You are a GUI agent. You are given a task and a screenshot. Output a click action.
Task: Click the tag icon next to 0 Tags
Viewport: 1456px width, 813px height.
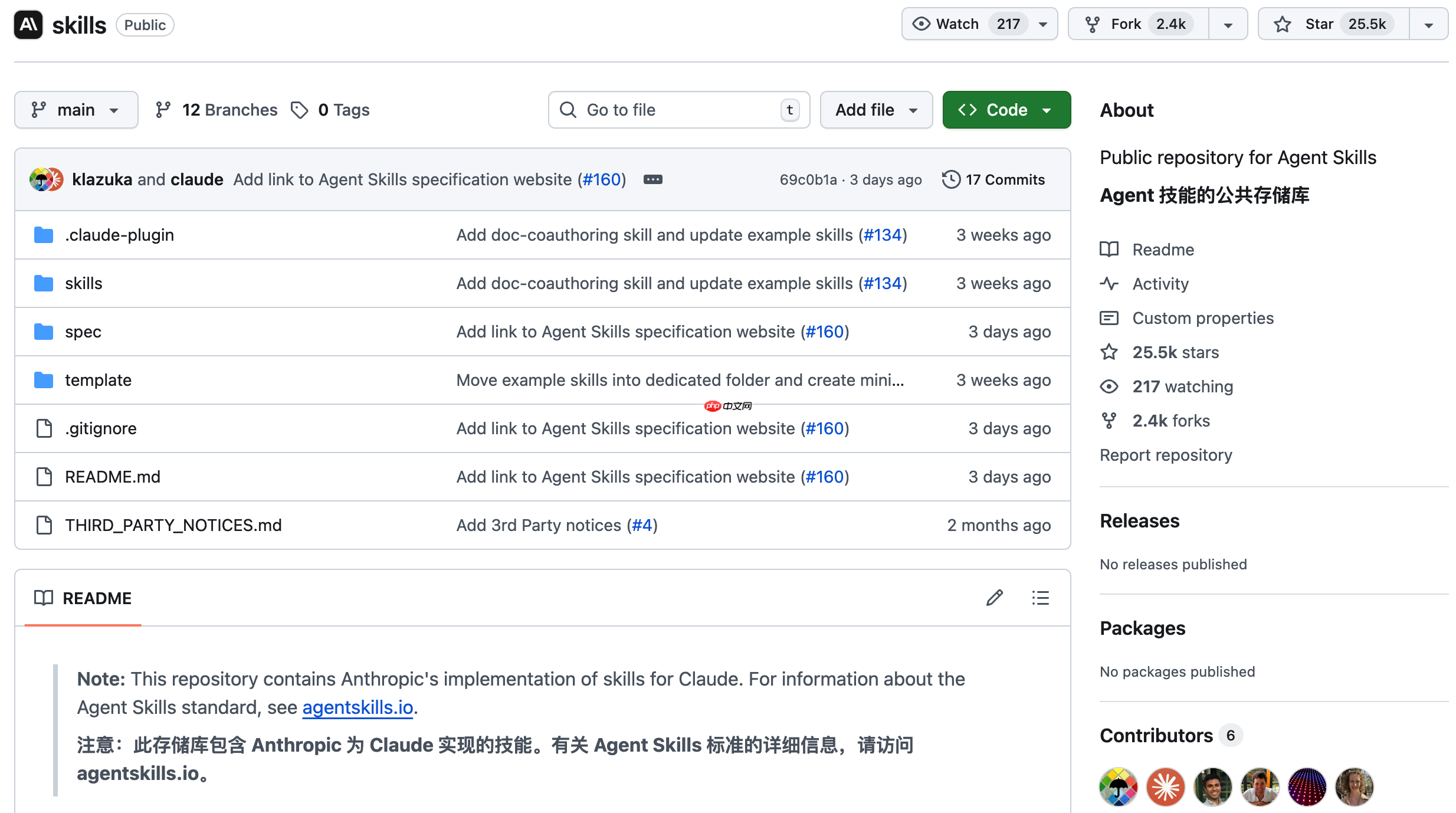tap(300, 110)
